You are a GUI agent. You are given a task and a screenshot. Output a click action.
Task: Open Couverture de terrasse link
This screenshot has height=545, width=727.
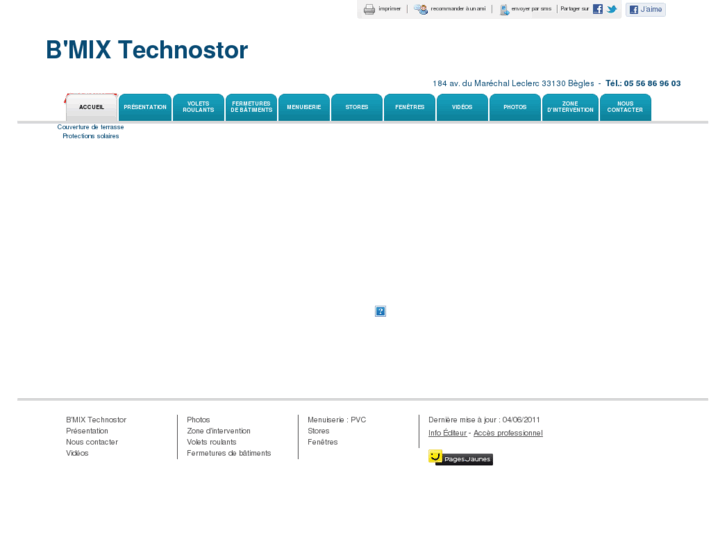click(90, 127)
